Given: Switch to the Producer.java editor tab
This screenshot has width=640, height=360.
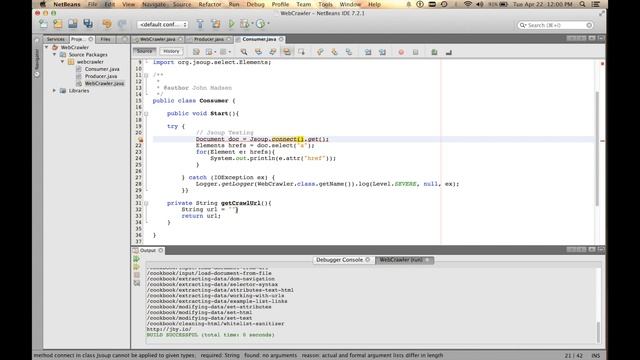Looking at the screenshot, I should [209, 39].
